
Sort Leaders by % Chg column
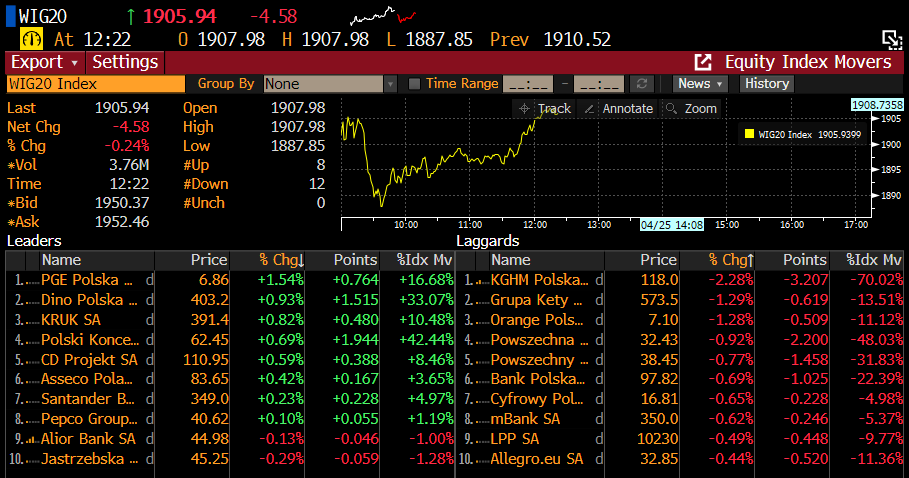click(281, 260)
